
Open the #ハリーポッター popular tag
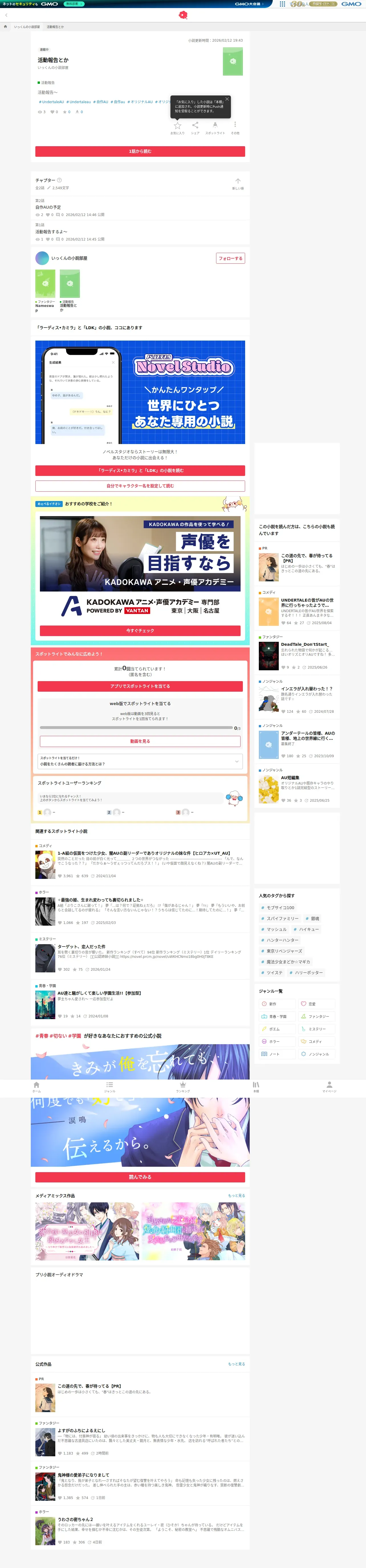tap(306, 973)
